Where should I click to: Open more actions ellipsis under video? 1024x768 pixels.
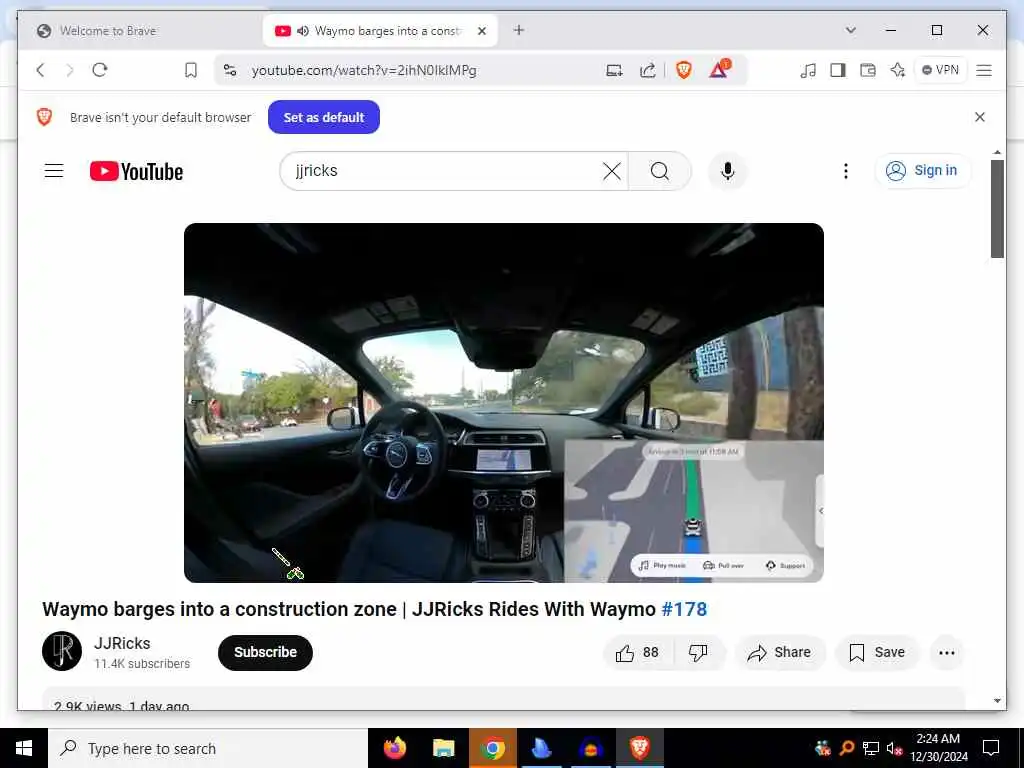point(946,652)
